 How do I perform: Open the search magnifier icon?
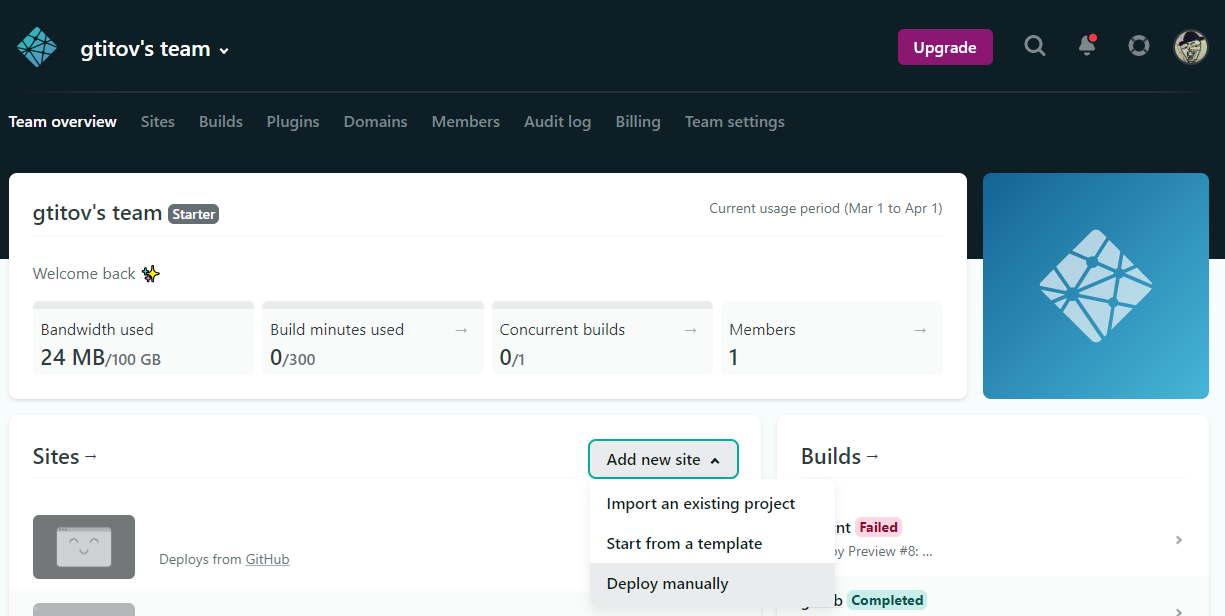point(1035,46)
